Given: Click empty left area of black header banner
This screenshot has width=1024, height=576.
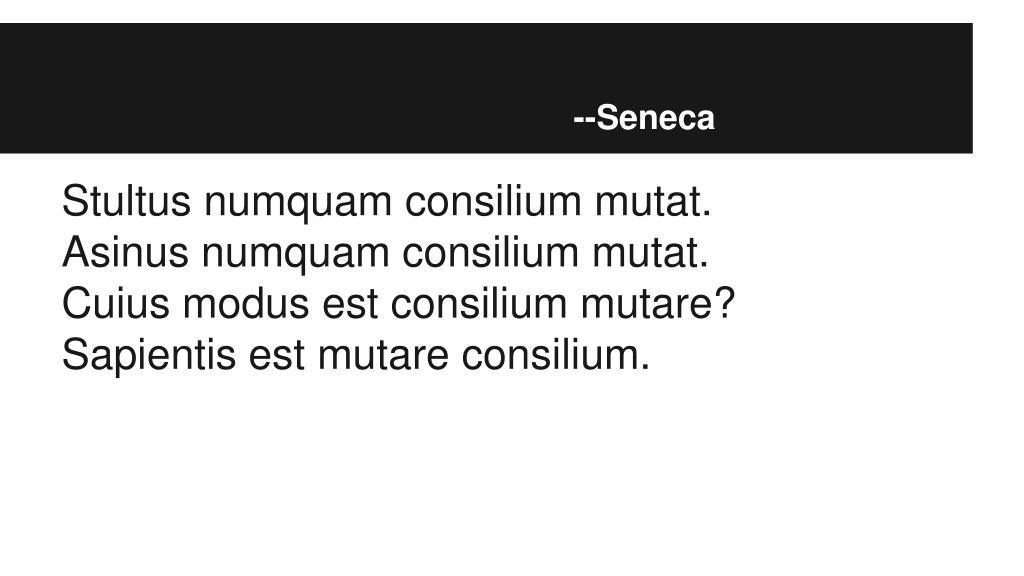Looking at the screenshot, I should 196,88.
